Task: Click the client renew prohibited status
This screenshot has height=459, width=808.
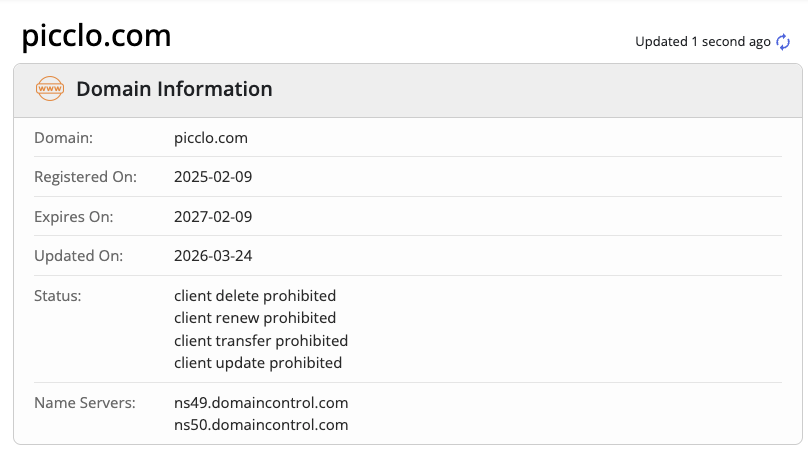Action: coord(256,318)
